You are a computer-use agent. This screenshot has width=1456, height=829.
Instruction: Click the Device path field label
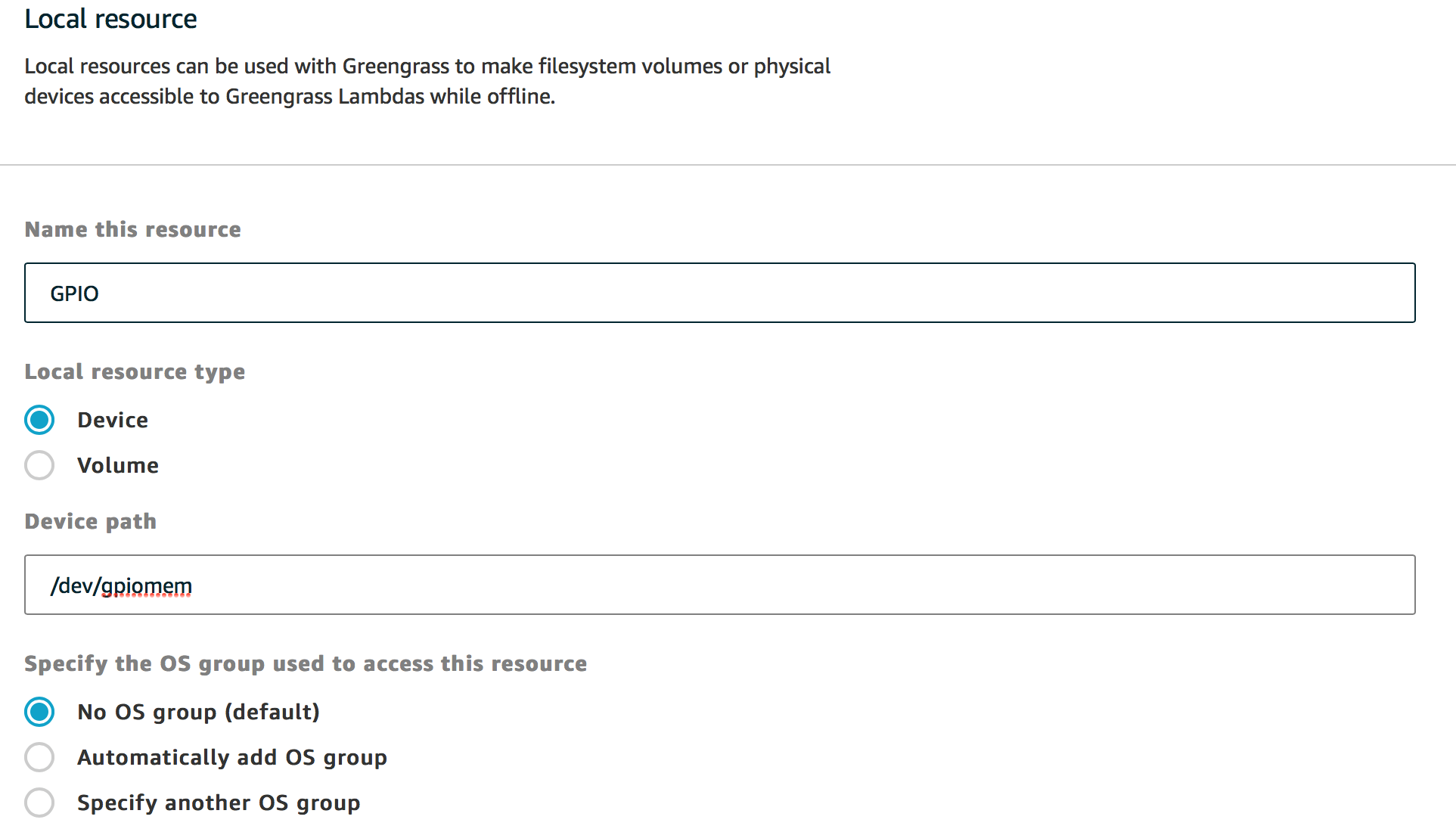click(90, 521)
